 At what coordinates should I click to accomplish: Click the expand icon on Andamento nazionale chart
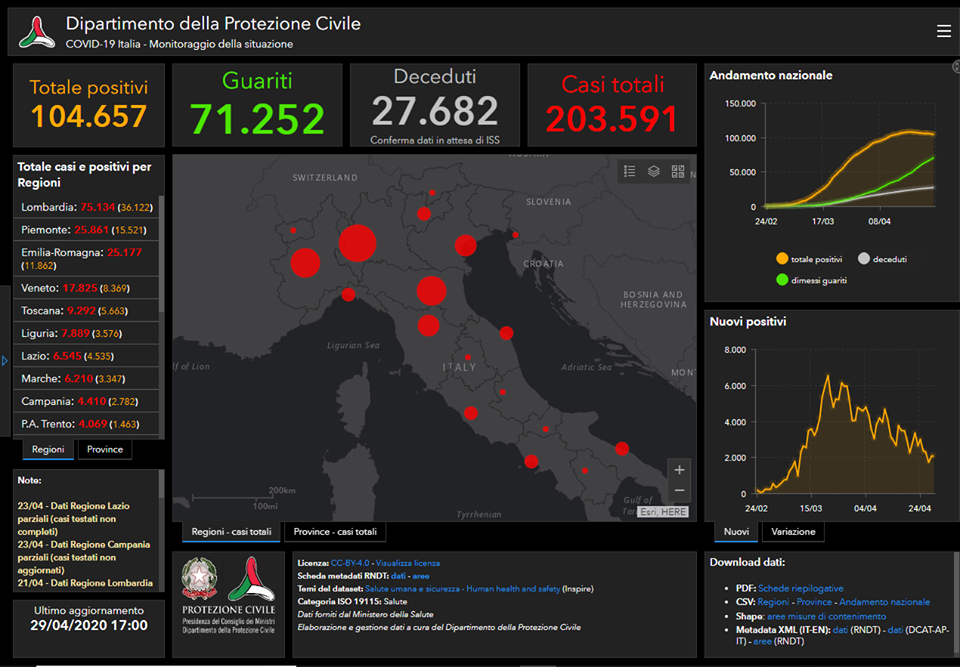pyautogui.click(x=955, y=67)
